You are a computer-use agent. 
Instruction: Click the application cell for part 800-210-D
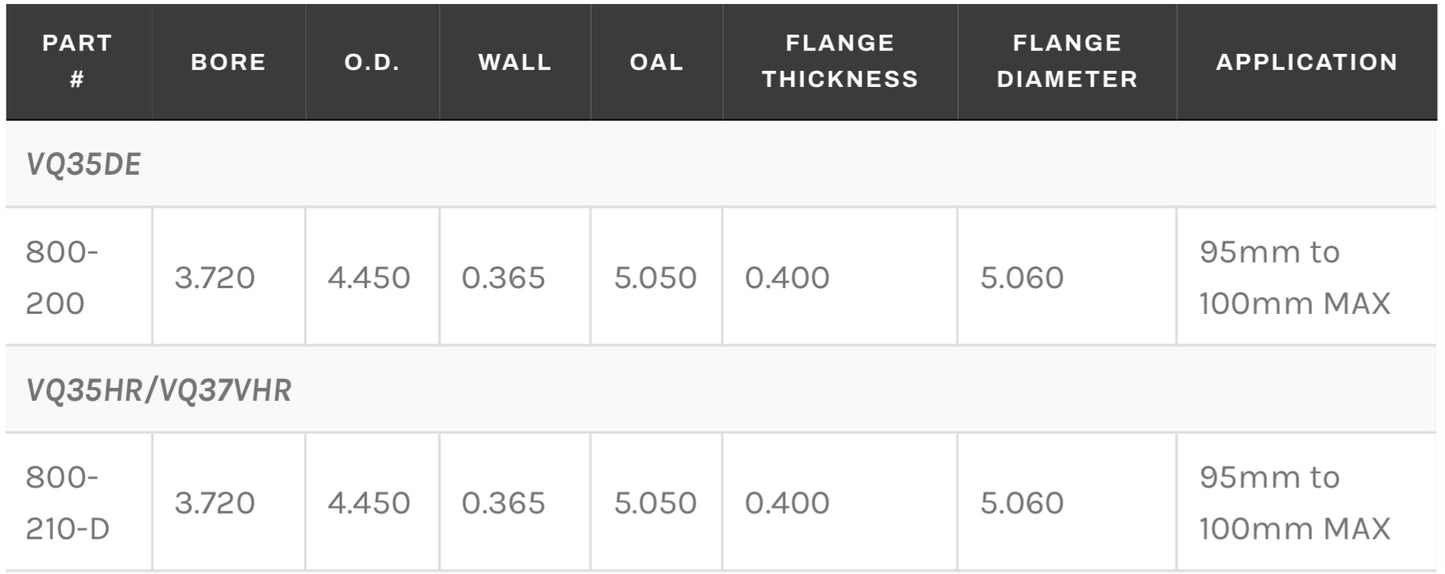1294,502
